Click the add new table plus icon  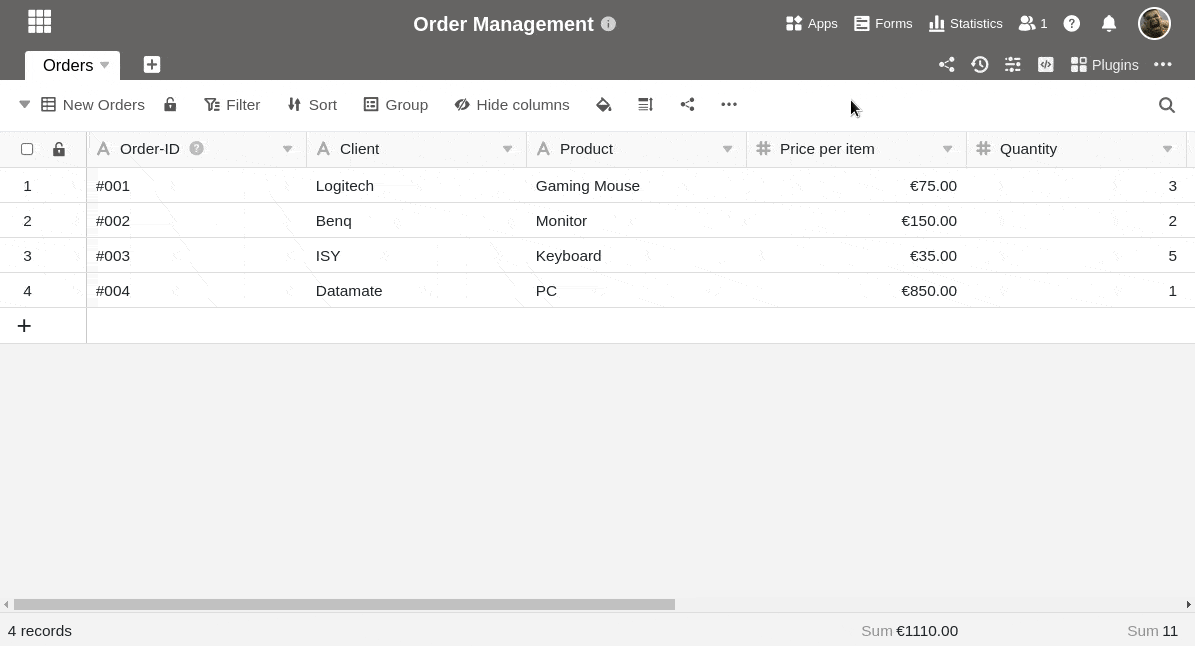click(x=152, y=65)
